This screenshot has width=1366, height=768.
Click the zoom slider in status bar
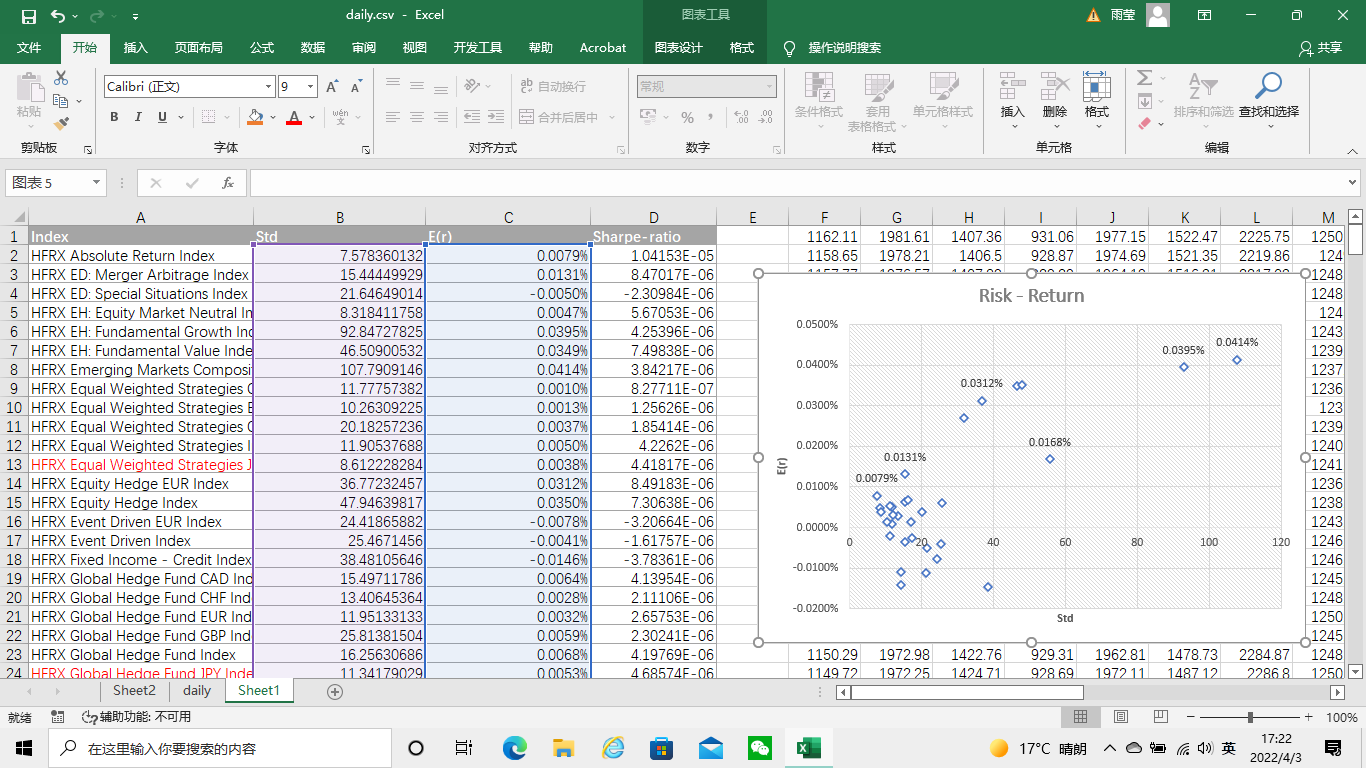[x=1250, y=717]
